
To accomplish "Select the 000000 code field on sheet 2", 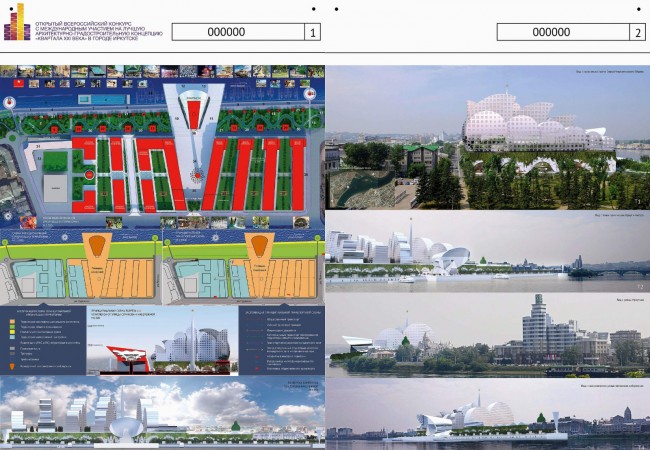I will tap(563, 32).
